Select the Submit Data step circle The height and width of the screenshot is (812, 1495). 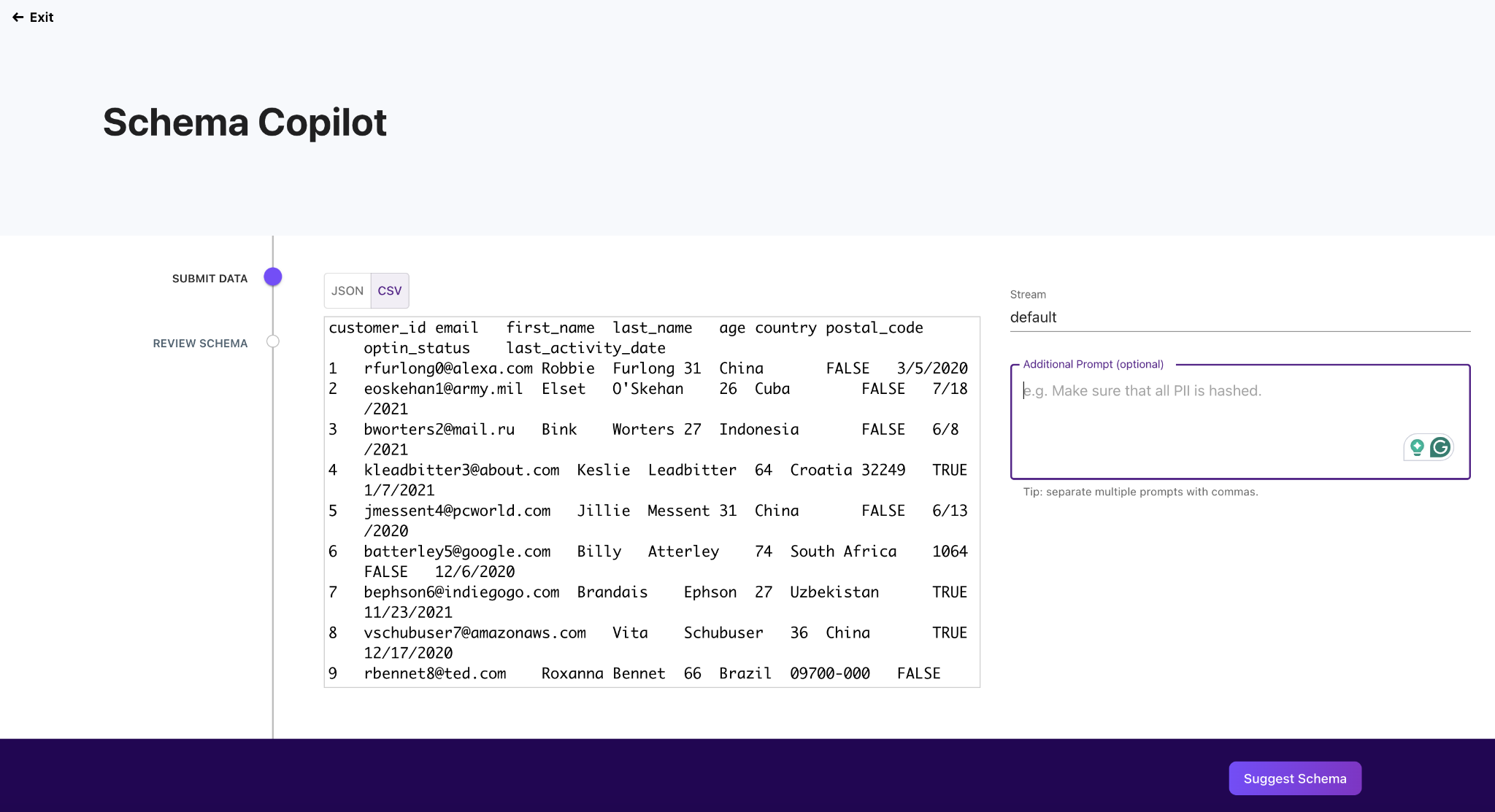coord(273,277)
